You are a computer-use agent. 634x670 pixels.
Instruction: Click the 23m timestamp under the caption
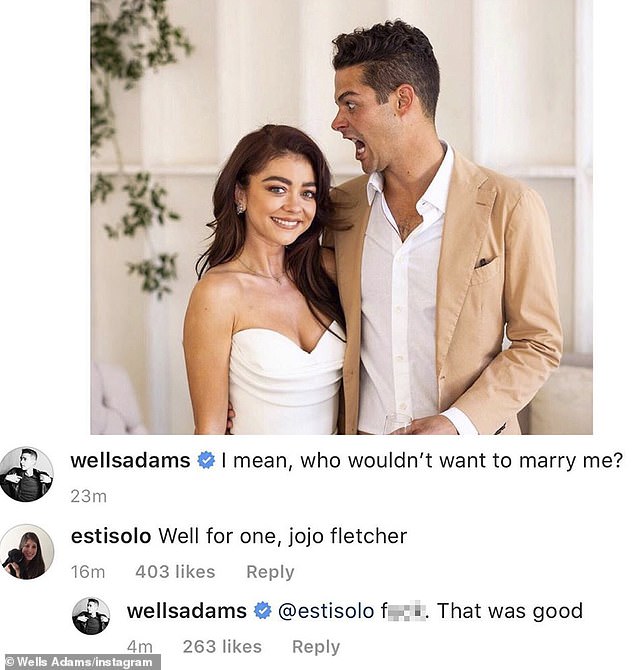coord(89,495)
